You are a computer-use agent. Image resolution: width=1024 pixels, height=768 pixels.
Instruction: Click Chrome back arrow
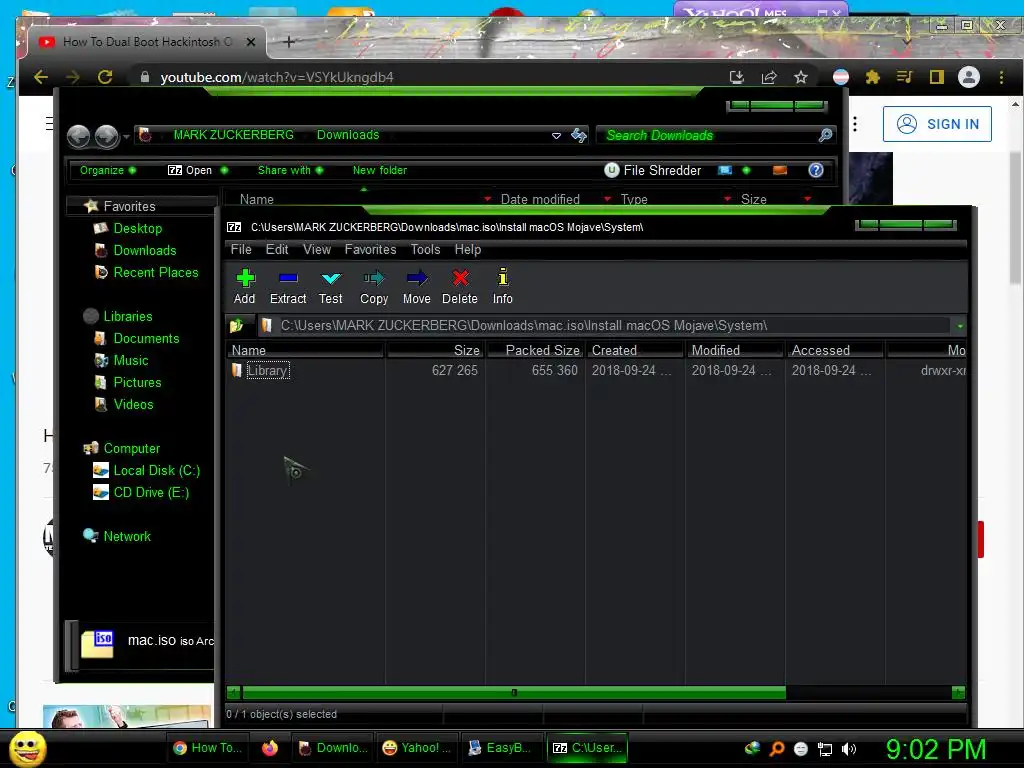click(40, 77)
